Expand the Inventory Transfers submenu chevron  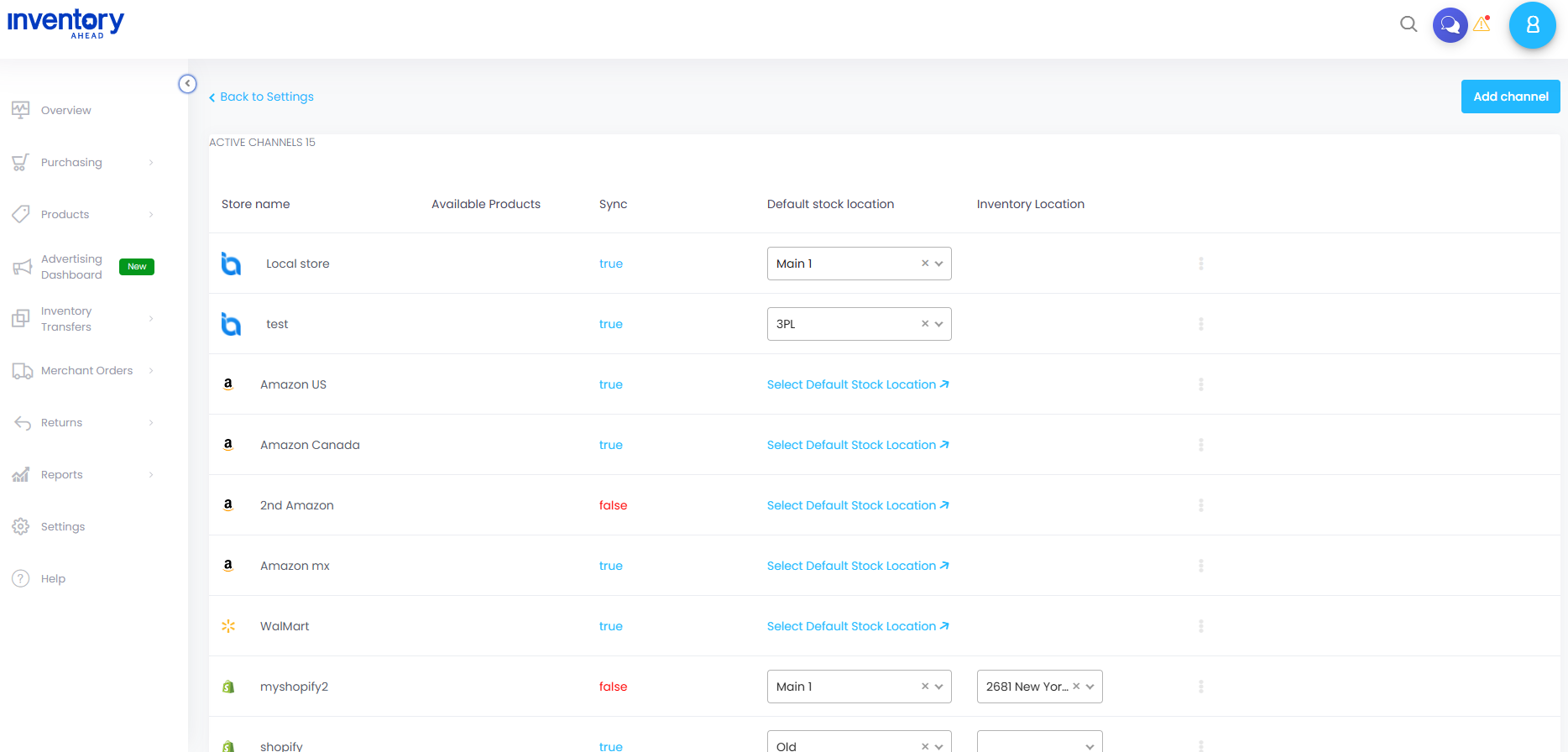151,319
